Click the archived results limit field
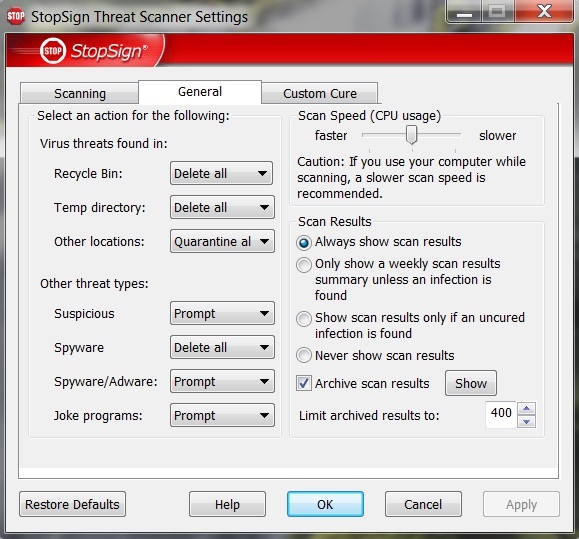This screenshot has width=579, height=539. (501, 415)
